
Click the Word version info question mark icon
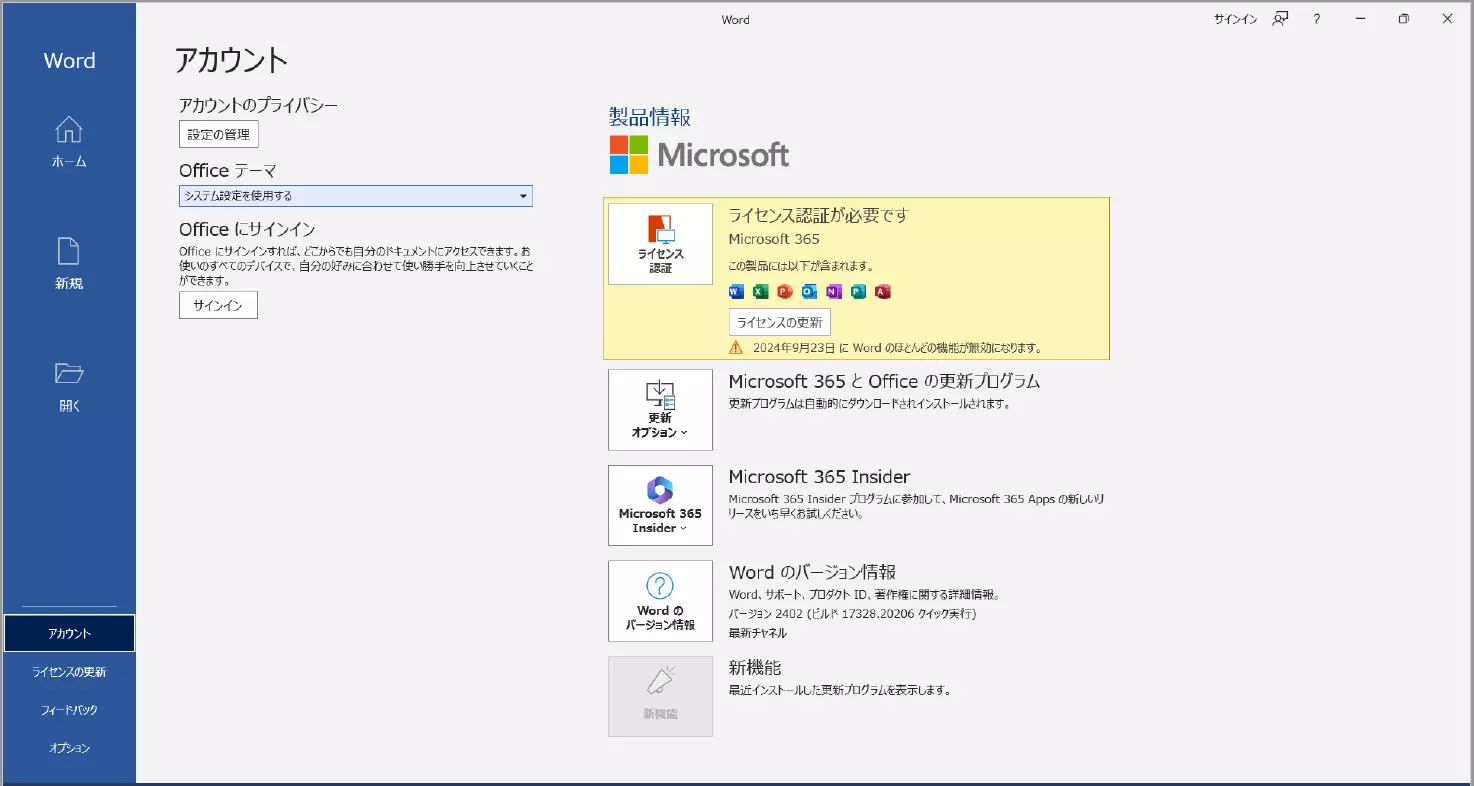(x=660, y=586)
